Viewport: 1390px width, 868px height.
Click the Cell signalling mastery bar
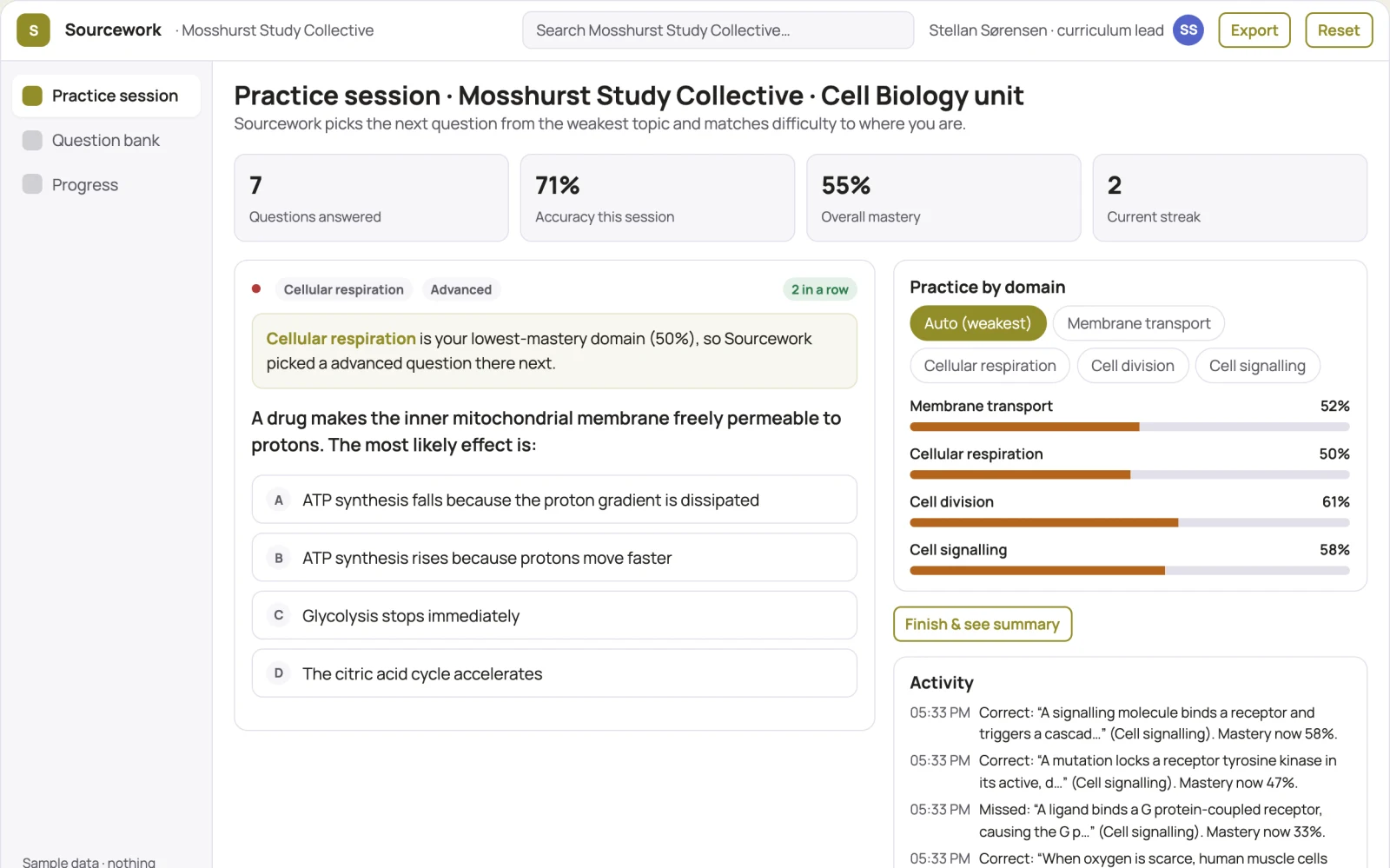point(1129,571)
